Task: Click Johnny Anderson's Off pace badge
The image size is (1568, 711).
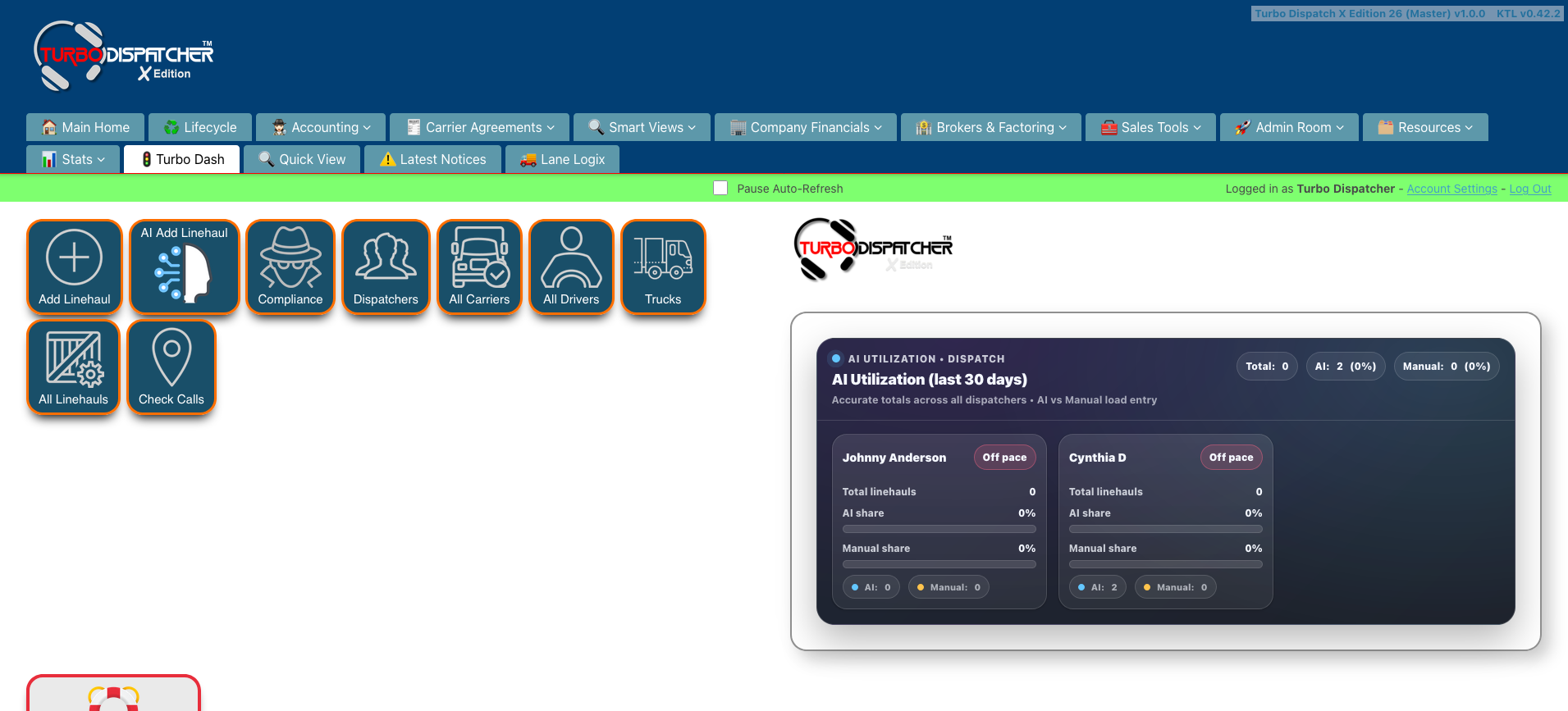Action: tap(1004, 458)
